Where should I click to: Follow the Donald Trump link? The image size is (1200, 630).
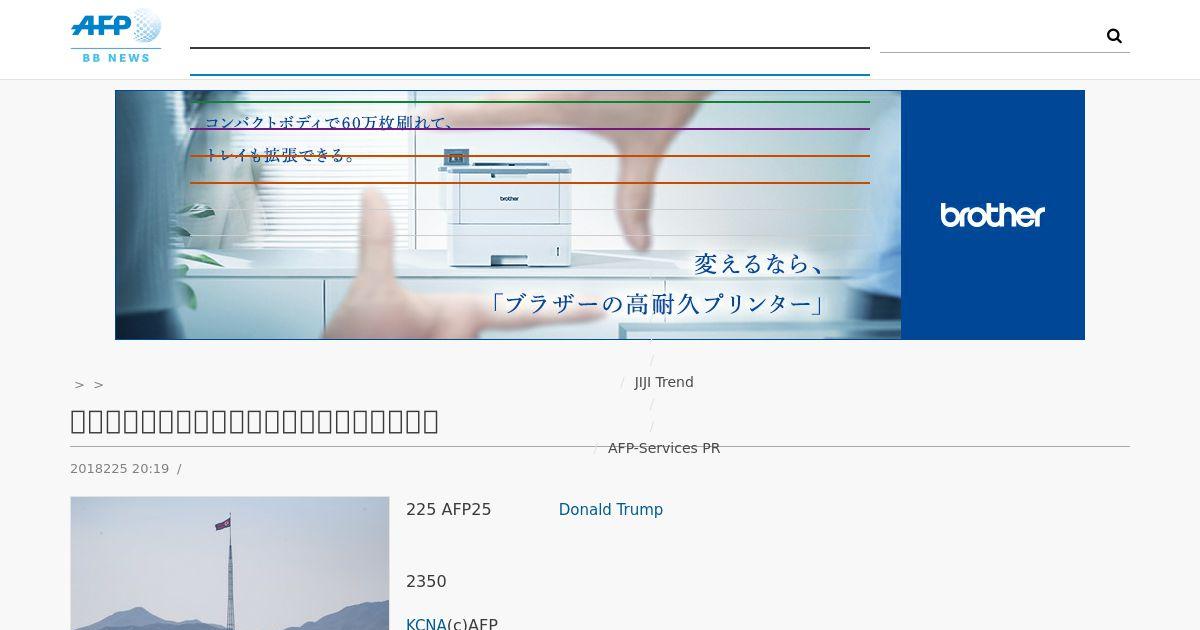coord(611,510)
